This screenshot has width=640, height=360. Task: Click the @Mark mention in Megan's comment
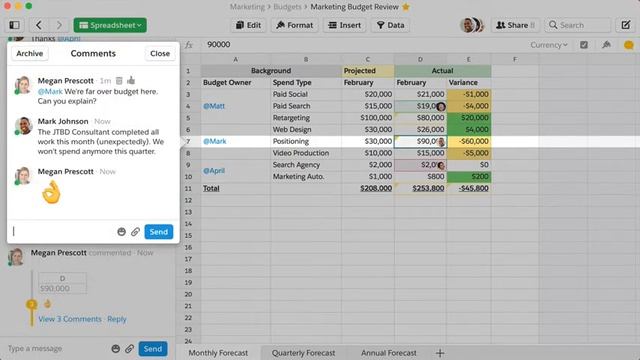point(50,91)
